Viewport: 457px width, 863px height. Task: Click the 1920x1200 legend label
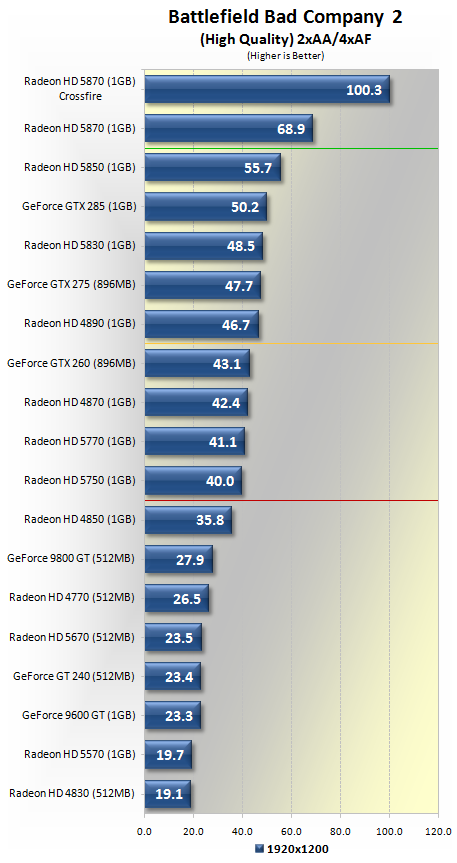[297, 849]
